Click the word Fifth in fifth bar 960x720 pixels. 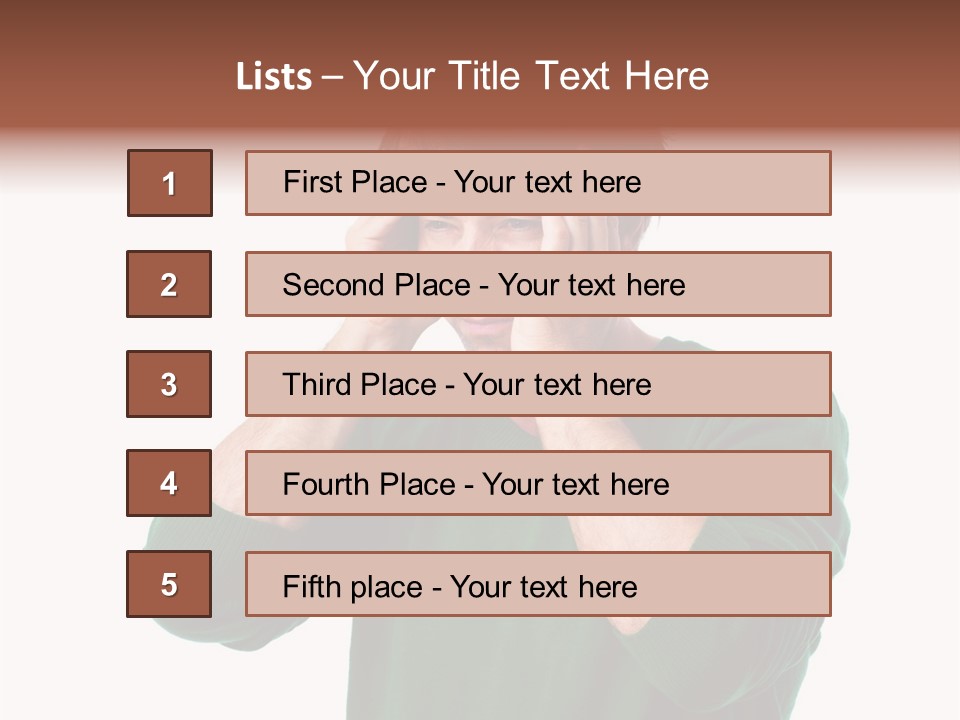tap(312, 587)
